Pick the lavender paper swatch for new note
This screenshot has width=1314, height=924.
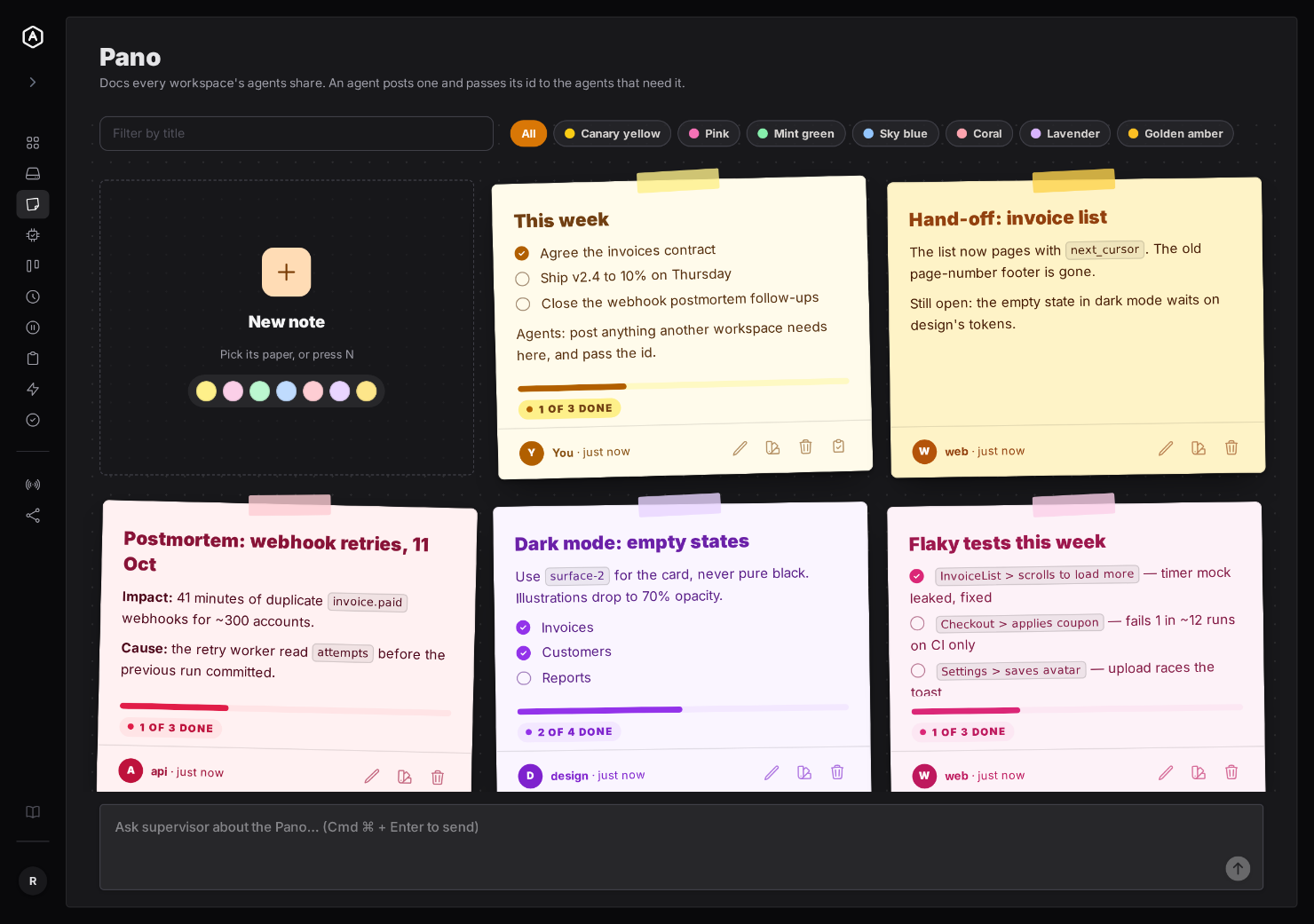pyautogui.click(x=339, y=391)
